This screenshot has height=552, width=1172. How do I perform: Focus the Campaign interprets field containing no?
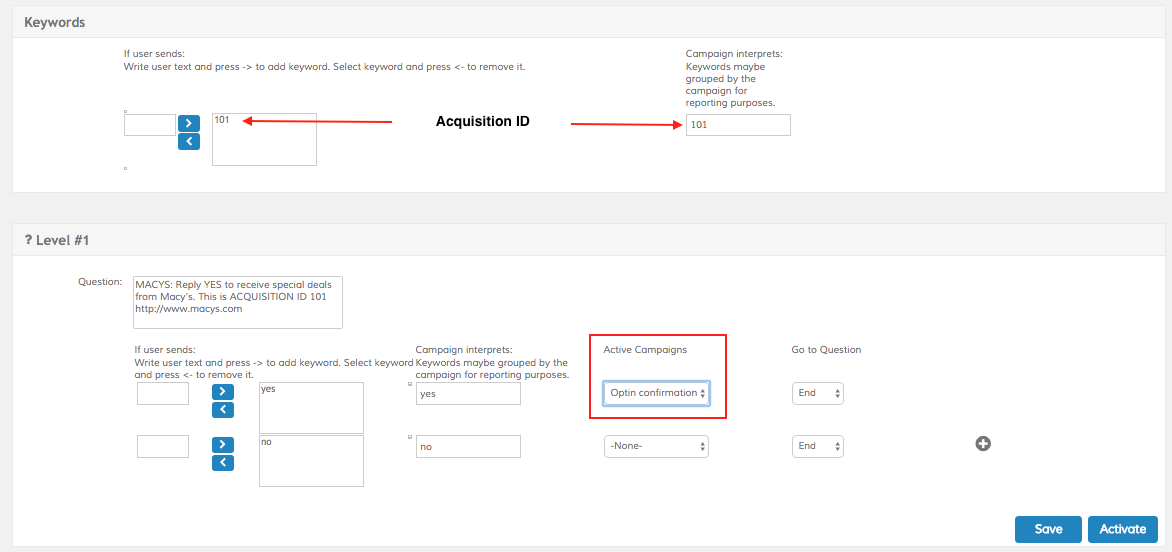tap(468, 447)
